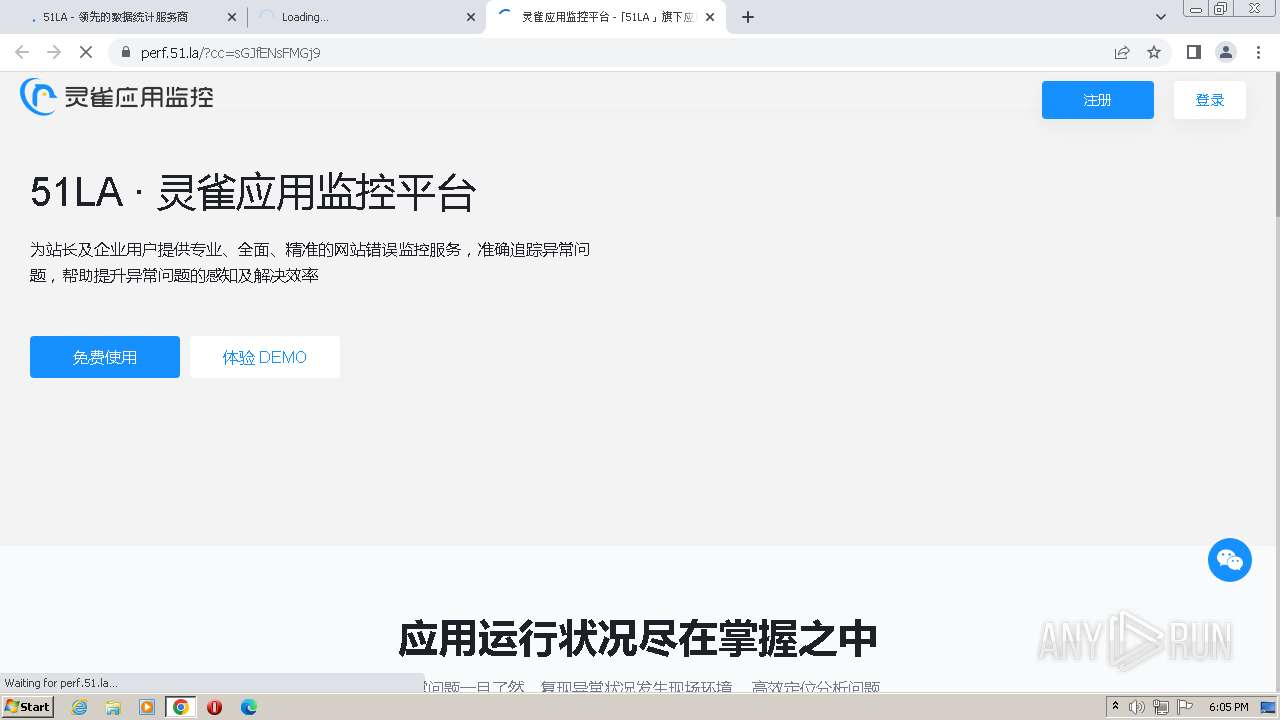Image resolution: width=1280 pixels, height=720 pixels.
Task: Click heading 应用运行状况尽在掌握之中
Action: 638,638
